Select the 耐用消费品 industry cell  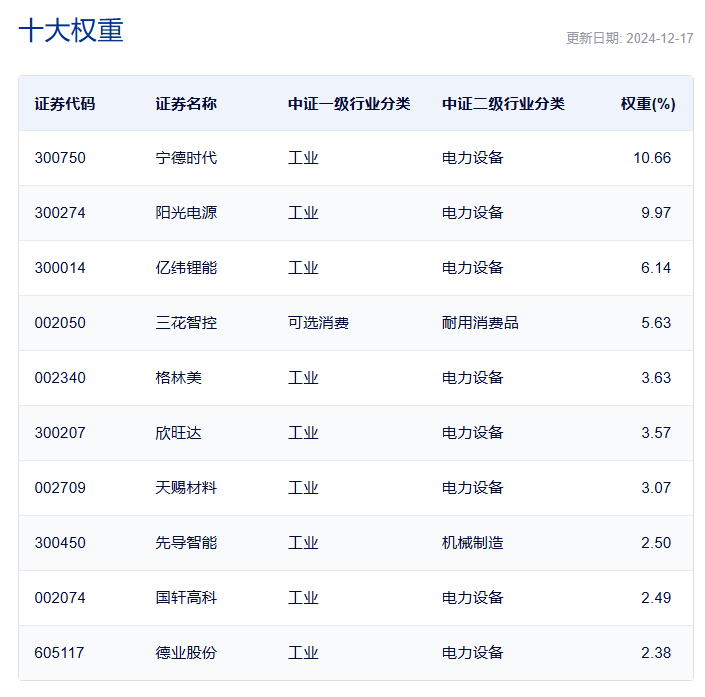click(480, 323)
